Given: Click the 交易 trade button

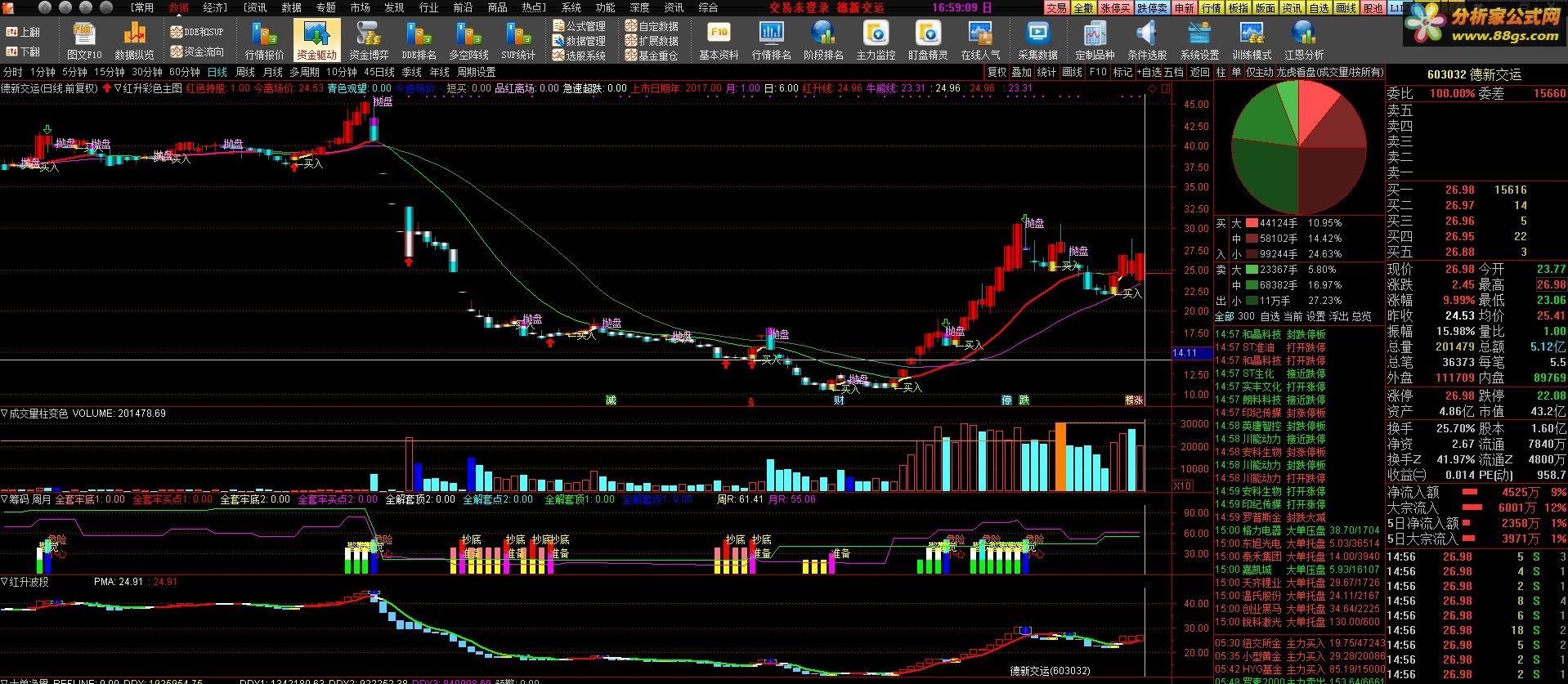Looking at the screenshot, I should [1056, 7].
